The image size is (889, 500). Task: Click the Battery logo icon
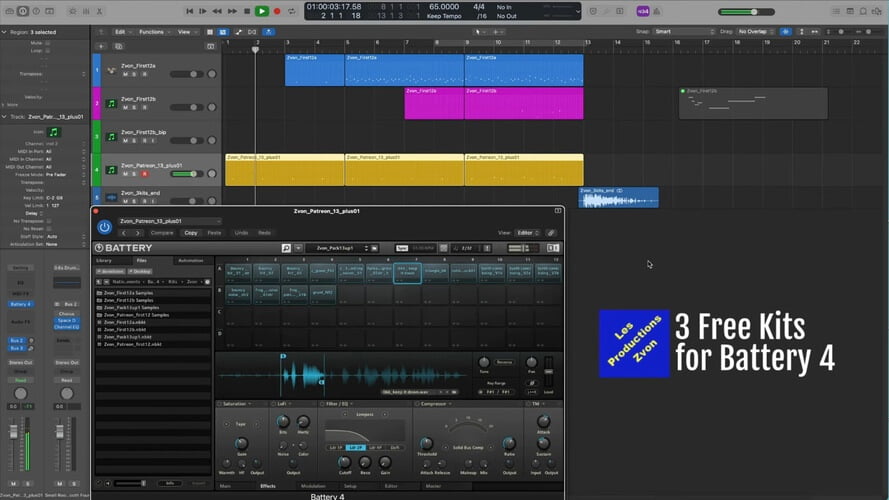(99, 248)
